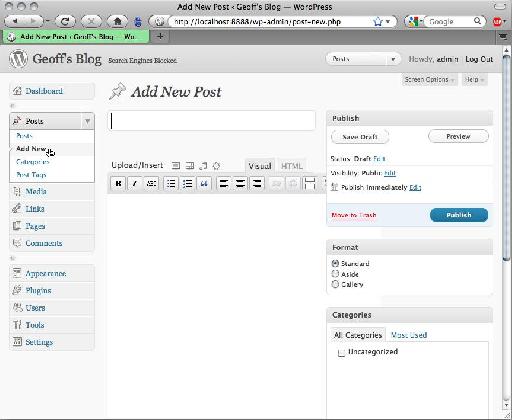
Task: Open the browser history dropdown arrow
Action: tap(47, 21)
